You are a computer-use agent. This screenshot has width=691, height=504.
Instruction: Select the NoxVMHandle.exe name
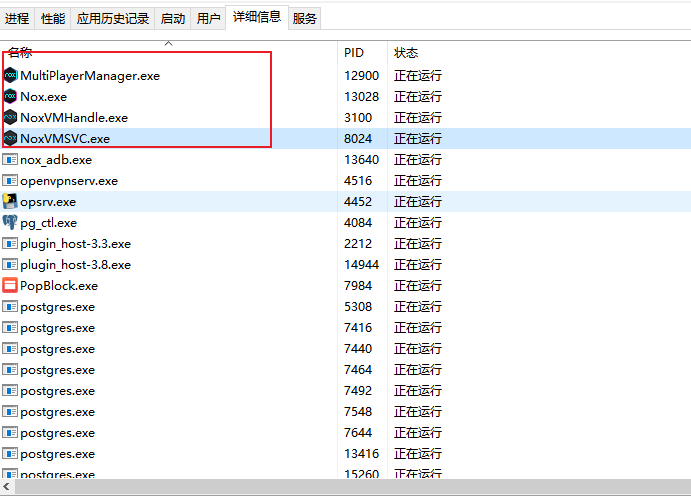[x=74, y=118]
